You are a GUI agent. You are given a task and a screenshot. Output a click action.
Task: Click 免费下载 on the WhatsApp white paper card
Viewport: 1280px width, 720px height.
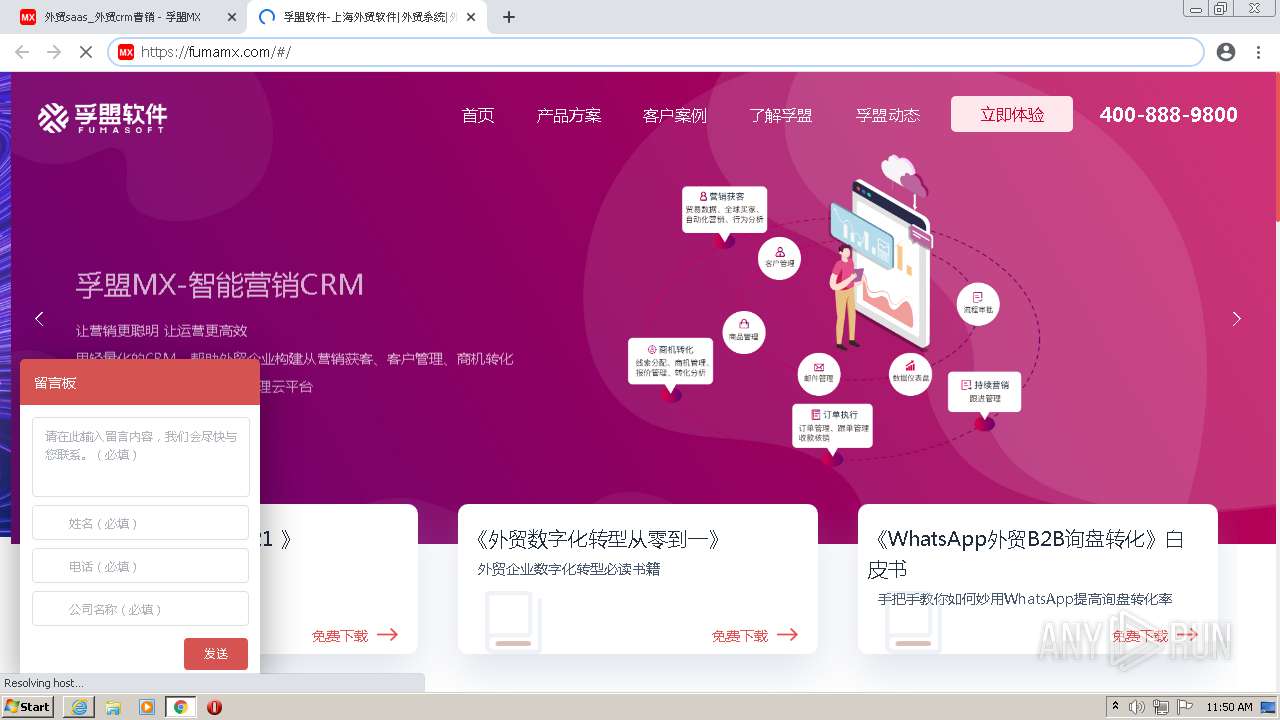click(x=1155, y=635)
